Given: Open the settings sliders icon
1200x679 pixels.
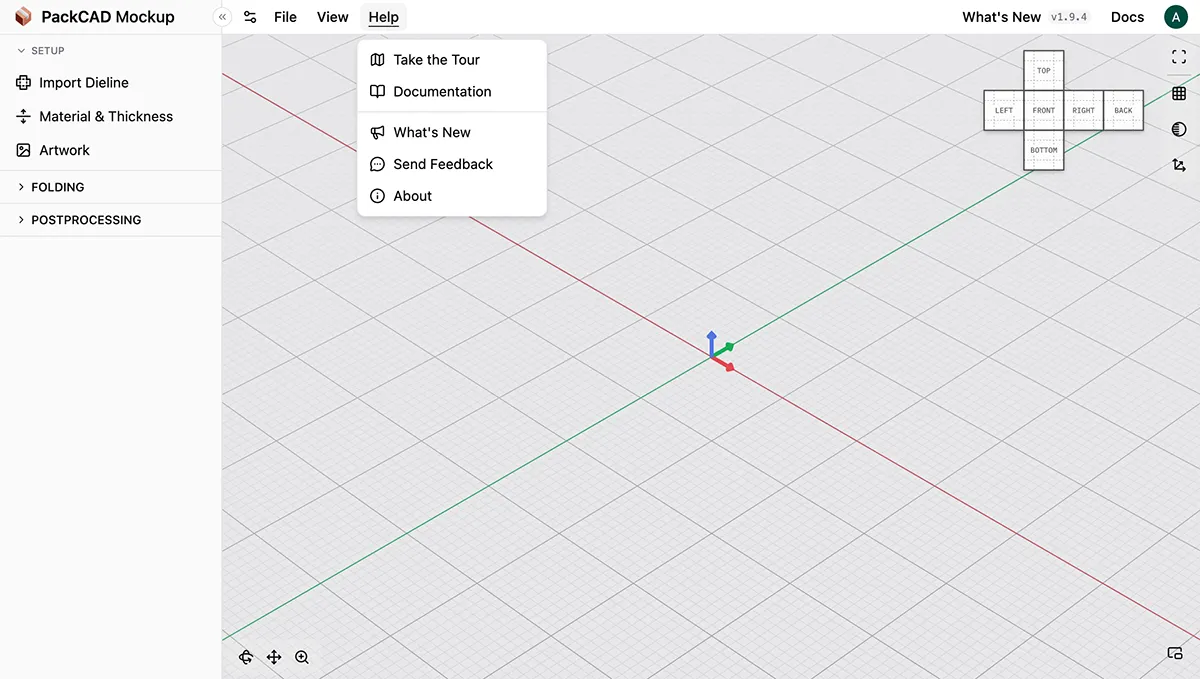Looking at the screenshot, I should coord(250,17).
